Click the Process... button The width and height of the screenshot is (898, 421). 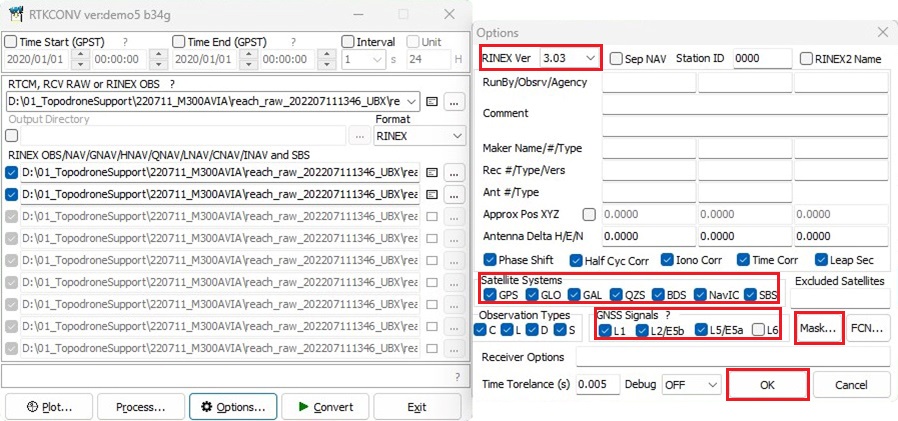tap(141, 407)
